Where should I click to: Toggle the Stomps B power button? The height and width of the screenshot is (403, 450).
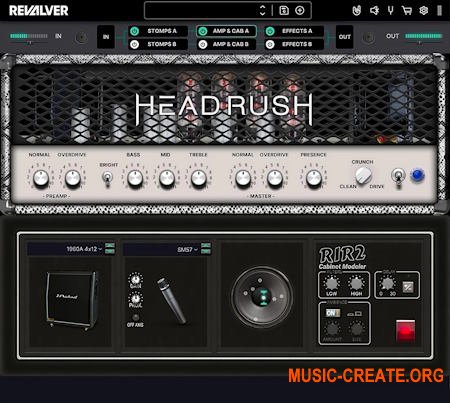134,44
